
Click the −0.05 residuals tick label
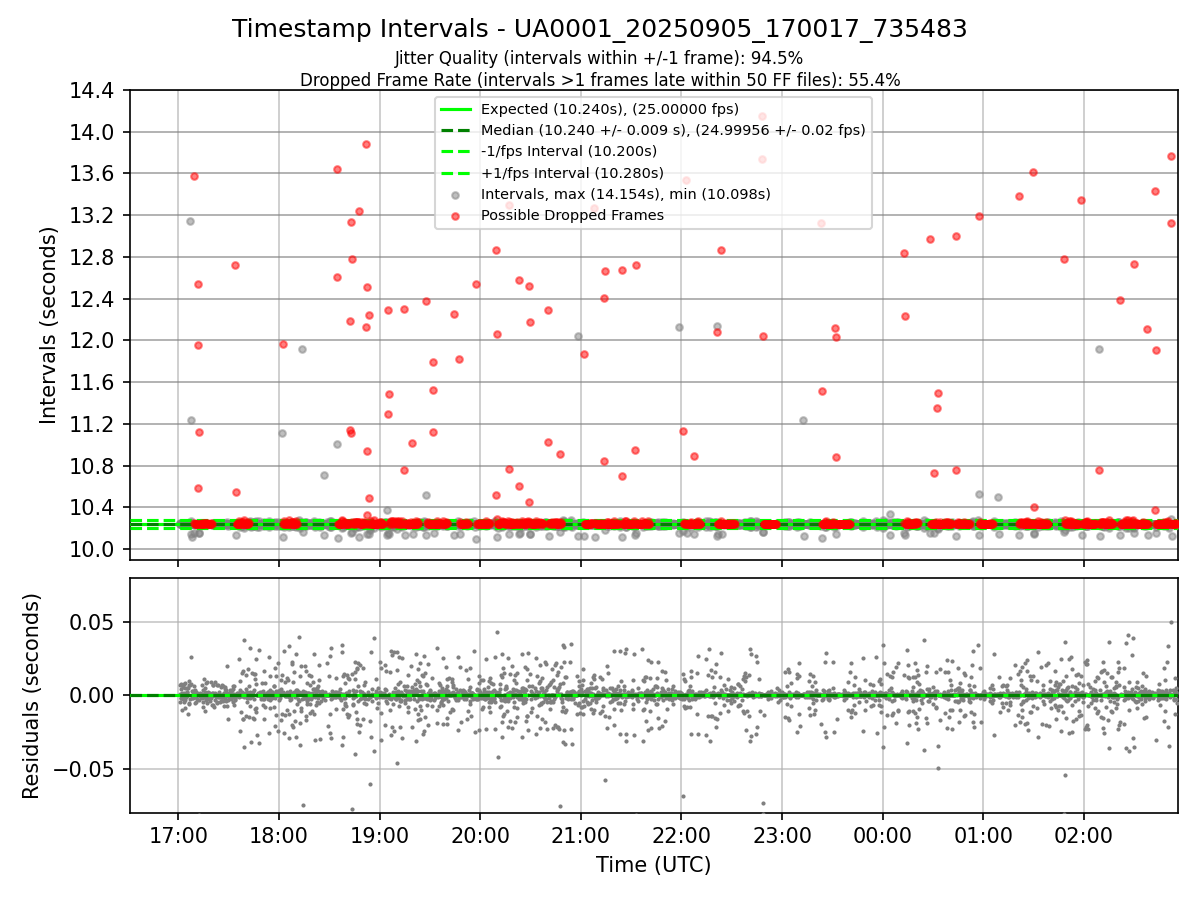pos(84,770)
